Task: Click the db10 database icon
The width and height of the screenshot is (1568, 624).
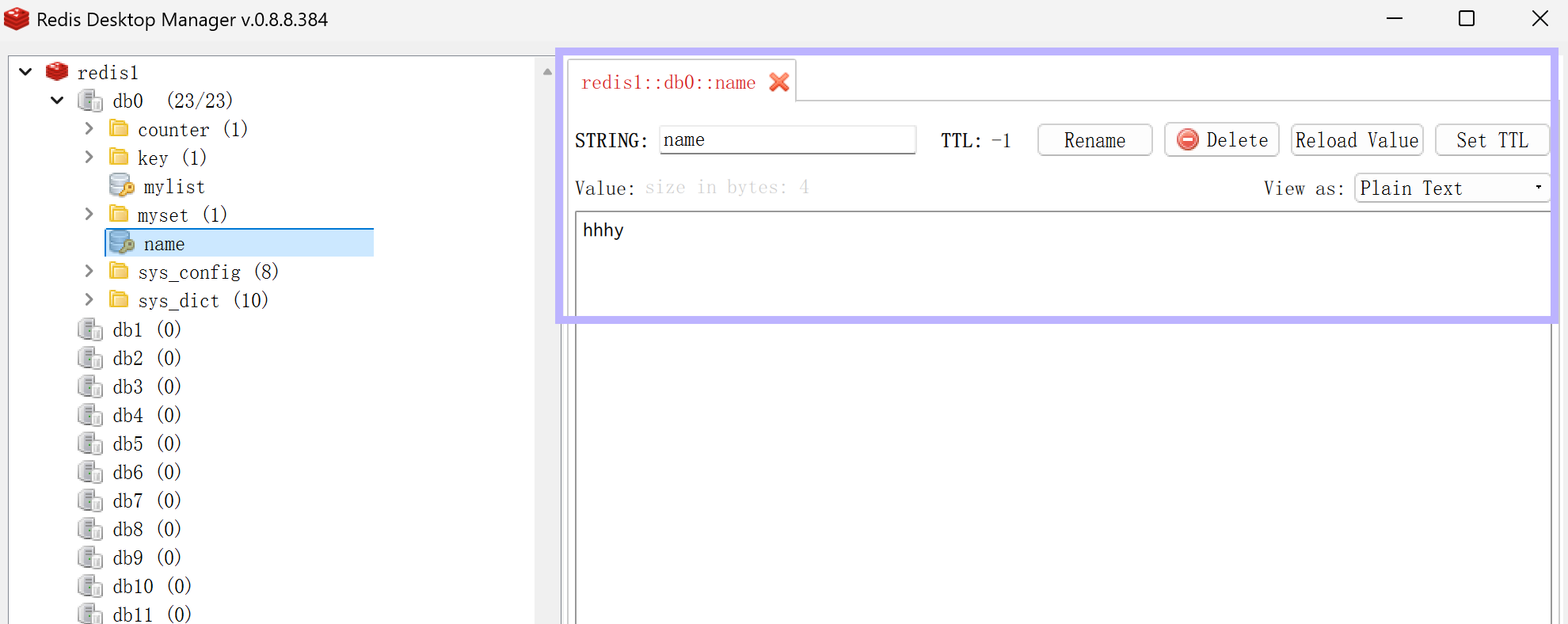Action: (90, 585)
